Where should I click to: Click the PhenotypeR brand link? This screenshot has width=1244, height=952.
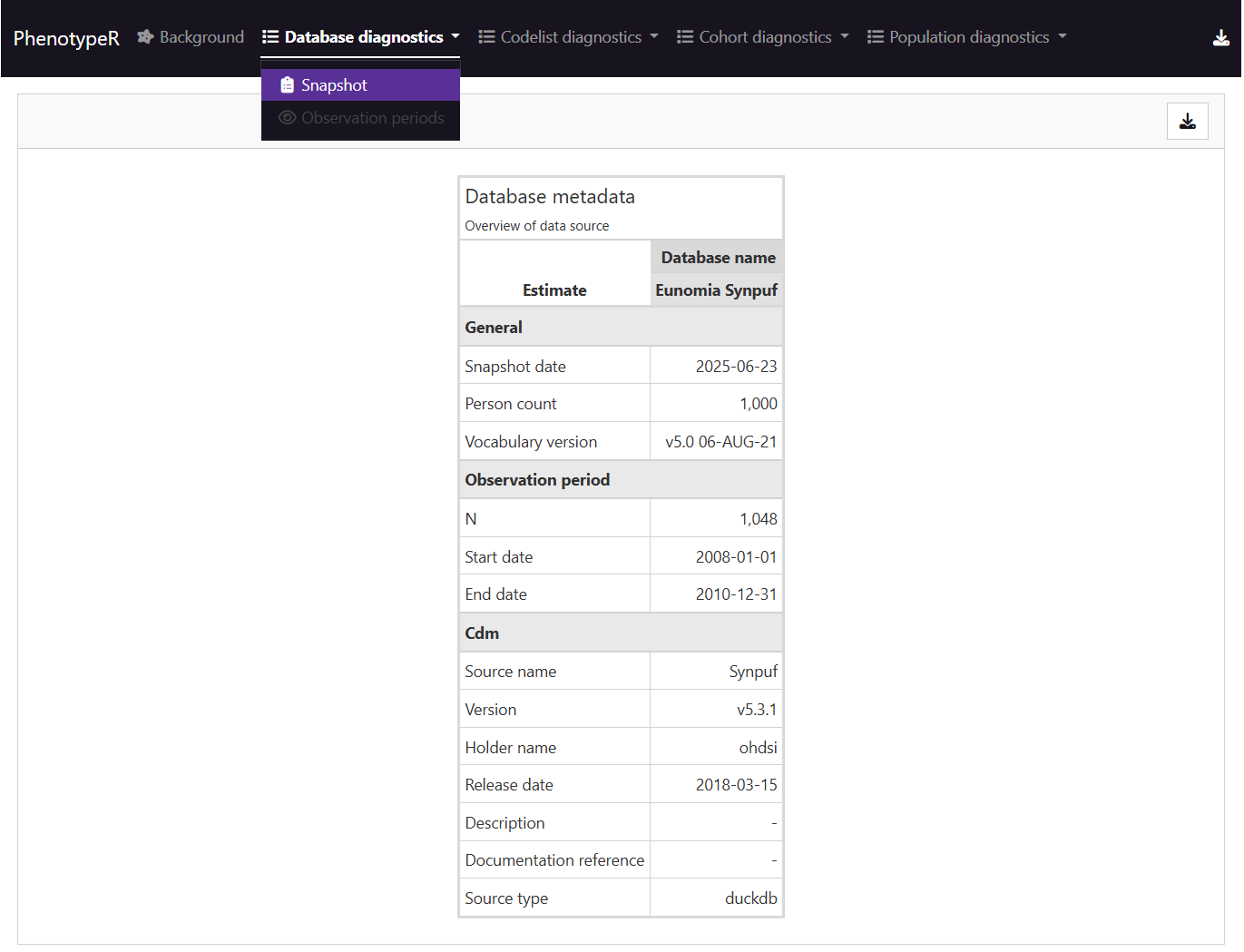click(66, 38)
